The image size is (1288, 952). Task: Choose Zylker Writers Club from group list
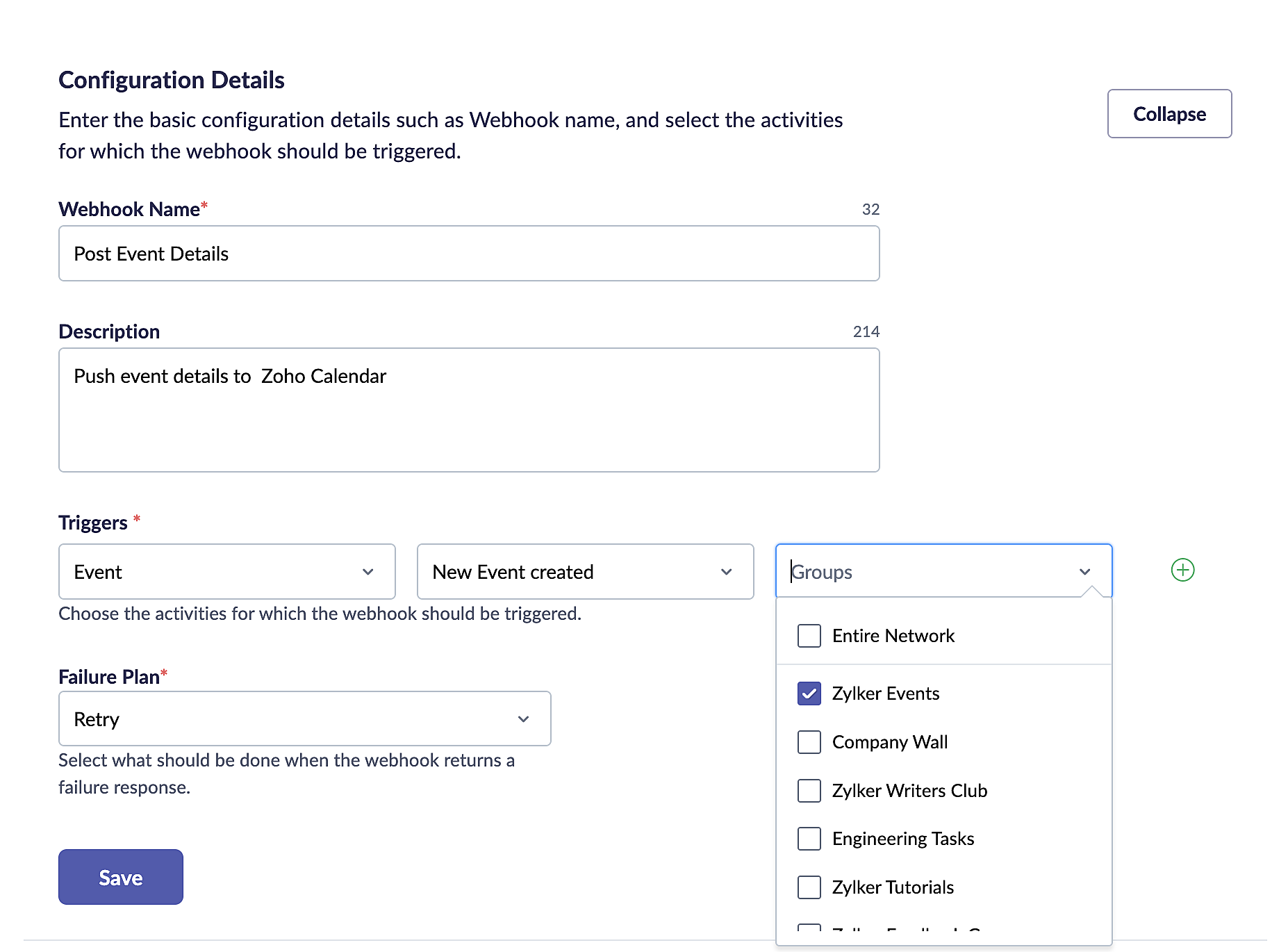909,791
